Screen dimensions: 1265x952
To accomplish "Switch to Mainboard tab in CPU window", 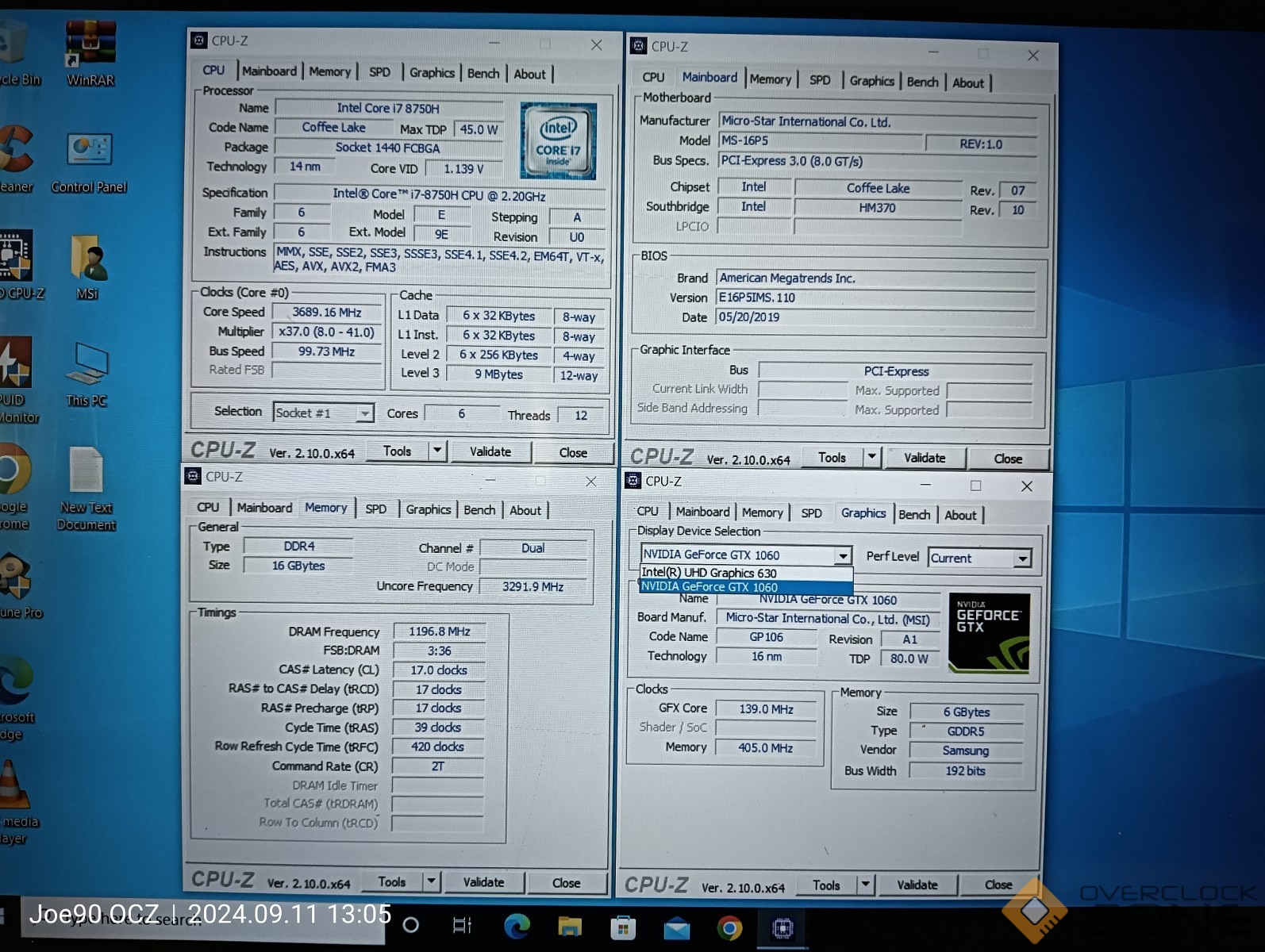I will click(x=269, y=71).
